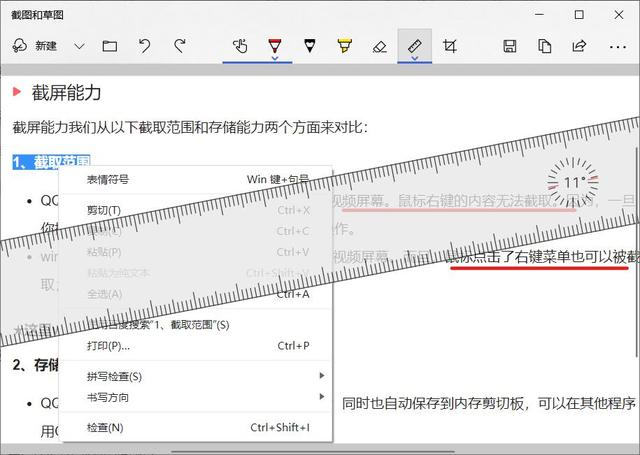Share the snip
The width and height of the screenshot is (640, 455).
click(x=579, y=46)
